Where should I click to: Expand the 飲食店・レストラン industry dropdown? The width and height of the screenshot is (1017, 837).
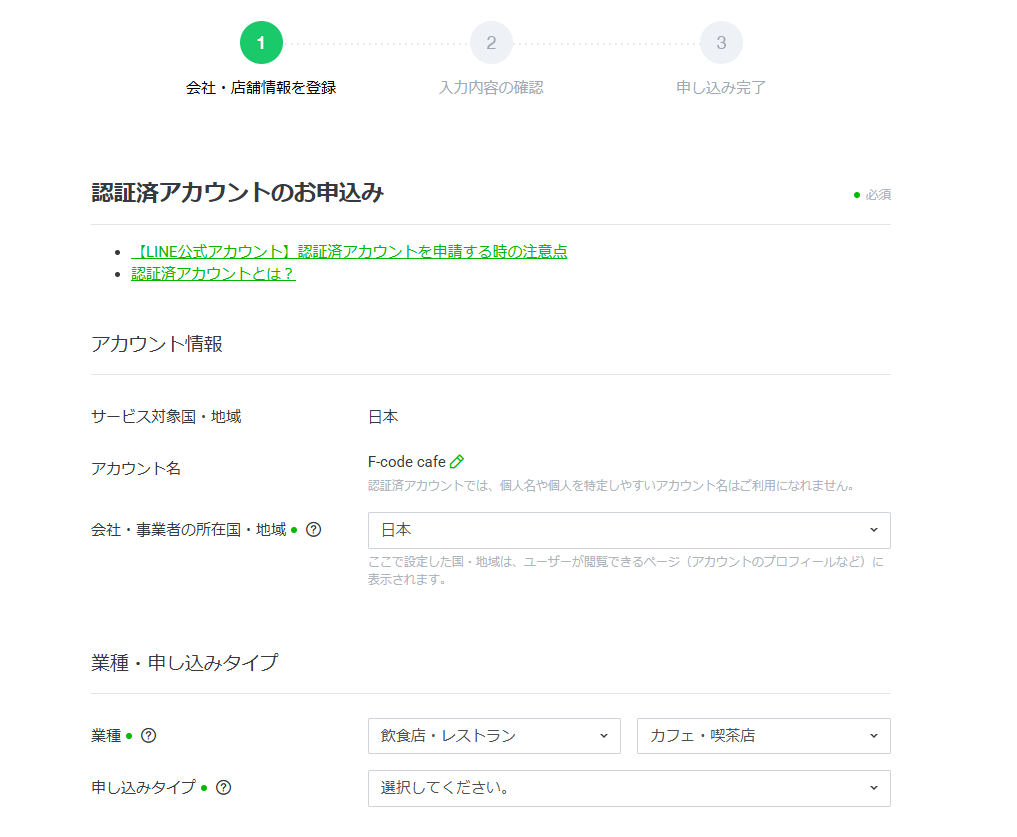(494, 736)
